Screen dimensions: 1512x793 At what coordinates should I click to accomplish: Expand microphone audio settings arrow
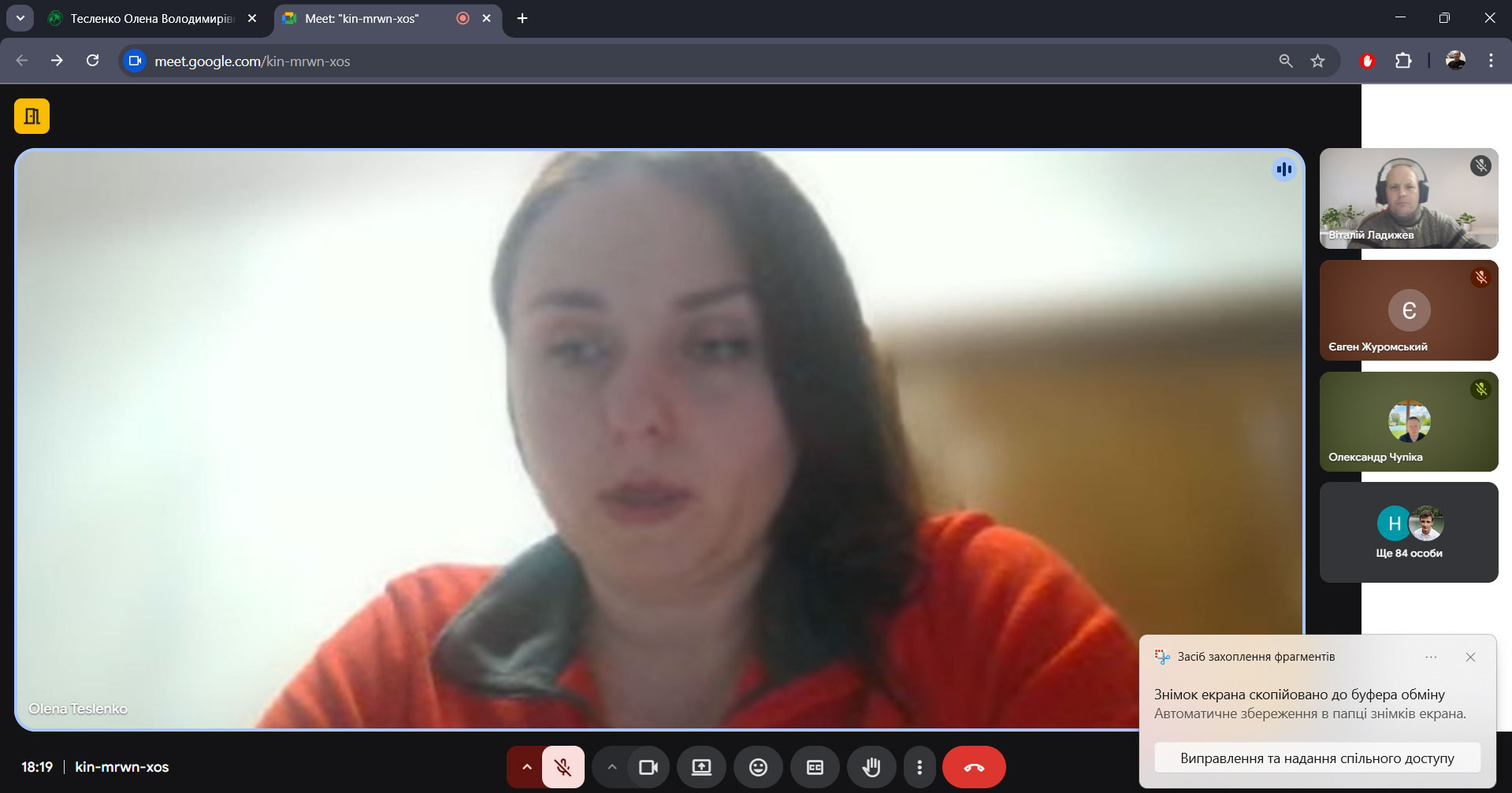526,767
